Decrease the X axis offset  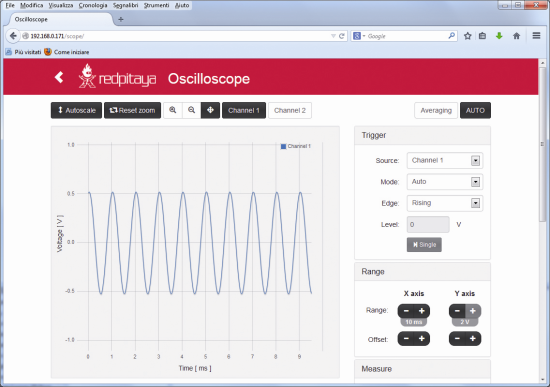[x=406, y=339]
